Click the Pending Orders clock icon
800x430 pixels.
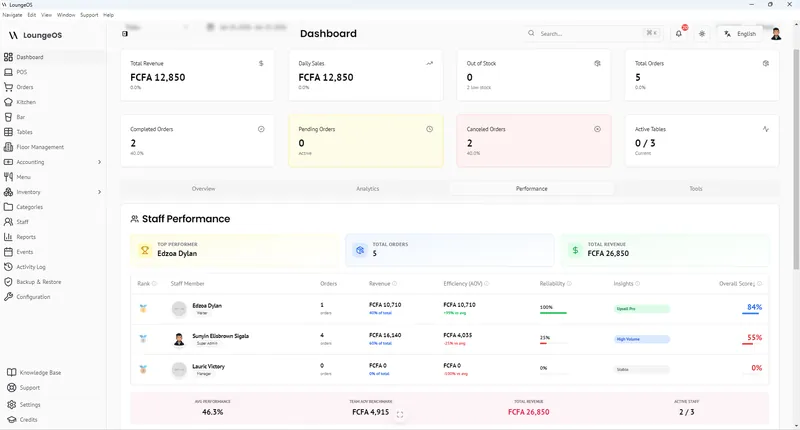pos(430,129)
